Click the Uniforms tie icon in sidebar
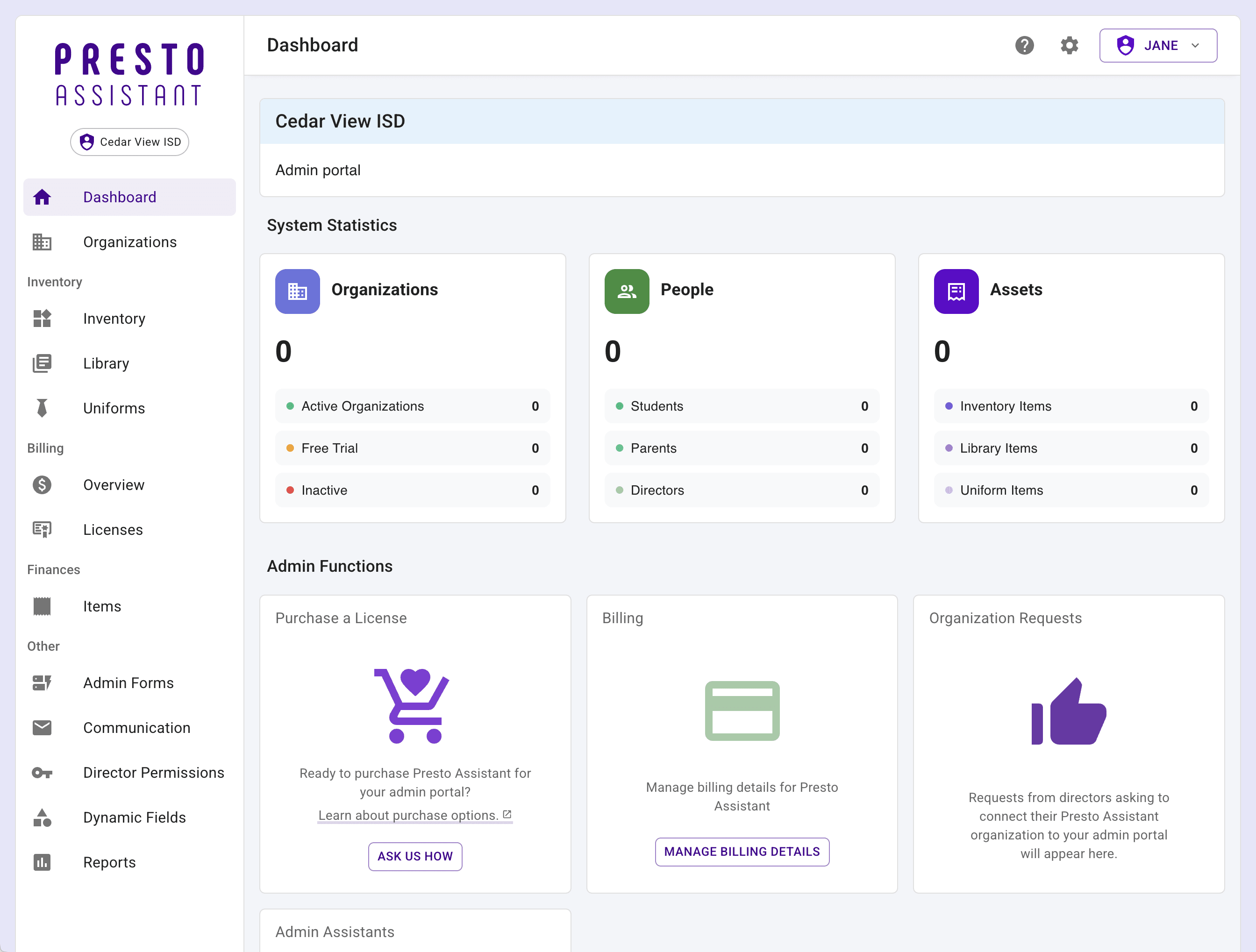This screenshot has height=952, width=1256. click(42, 408)
